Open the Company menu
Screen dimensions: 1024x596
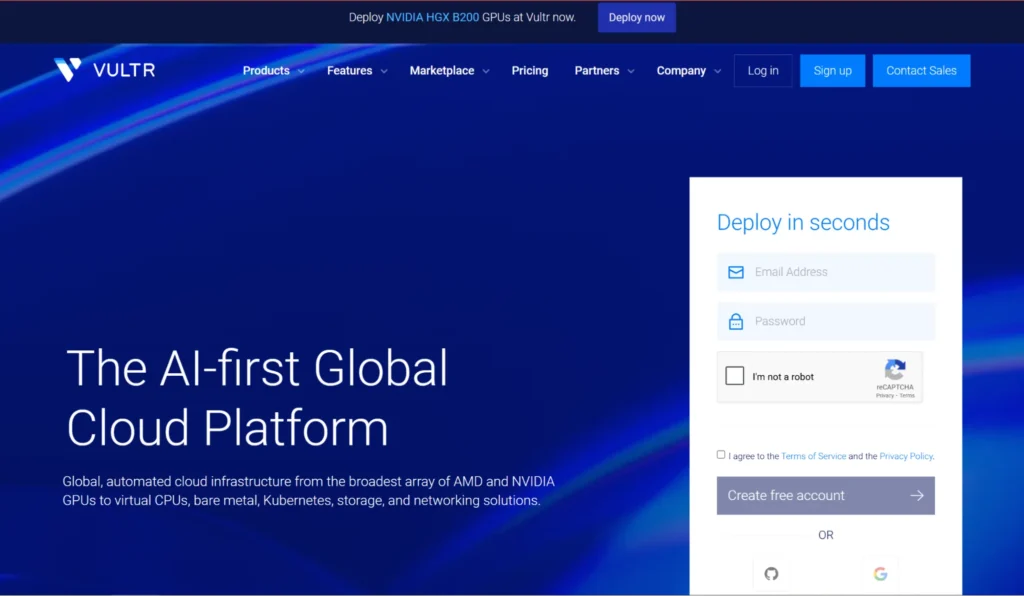tap(688, 71)
